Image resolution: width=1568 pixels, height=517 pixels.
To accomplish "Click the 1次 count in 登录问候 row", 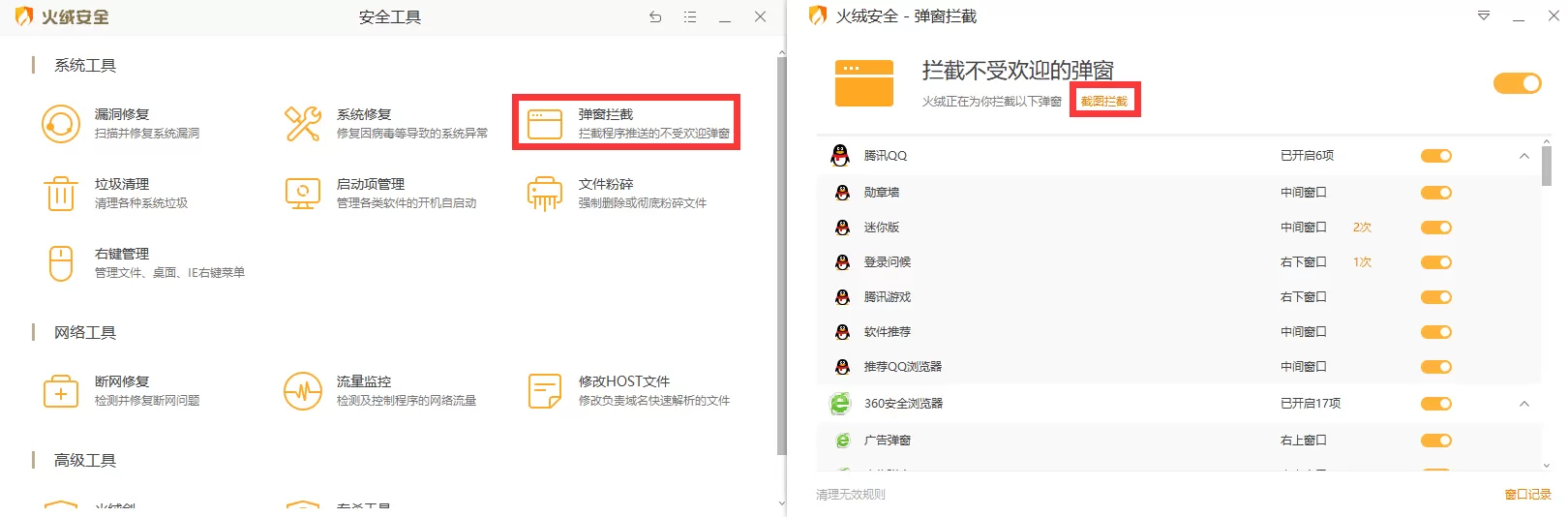I will click(x=1362, y=262).
